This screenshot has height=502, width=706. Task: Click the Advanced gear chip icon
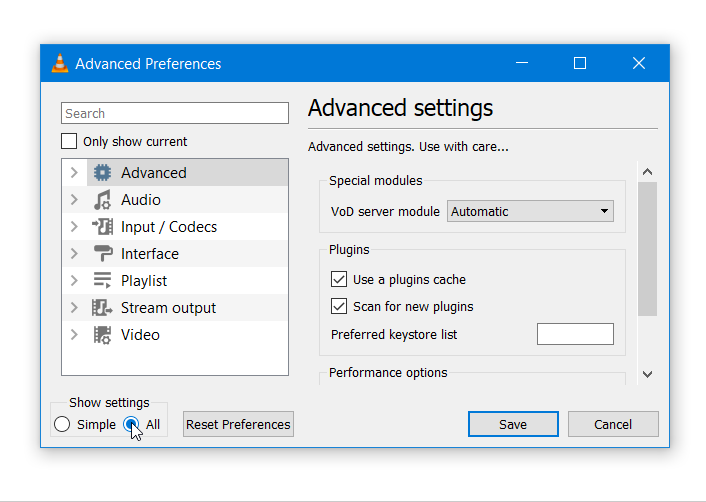[102, 172]
